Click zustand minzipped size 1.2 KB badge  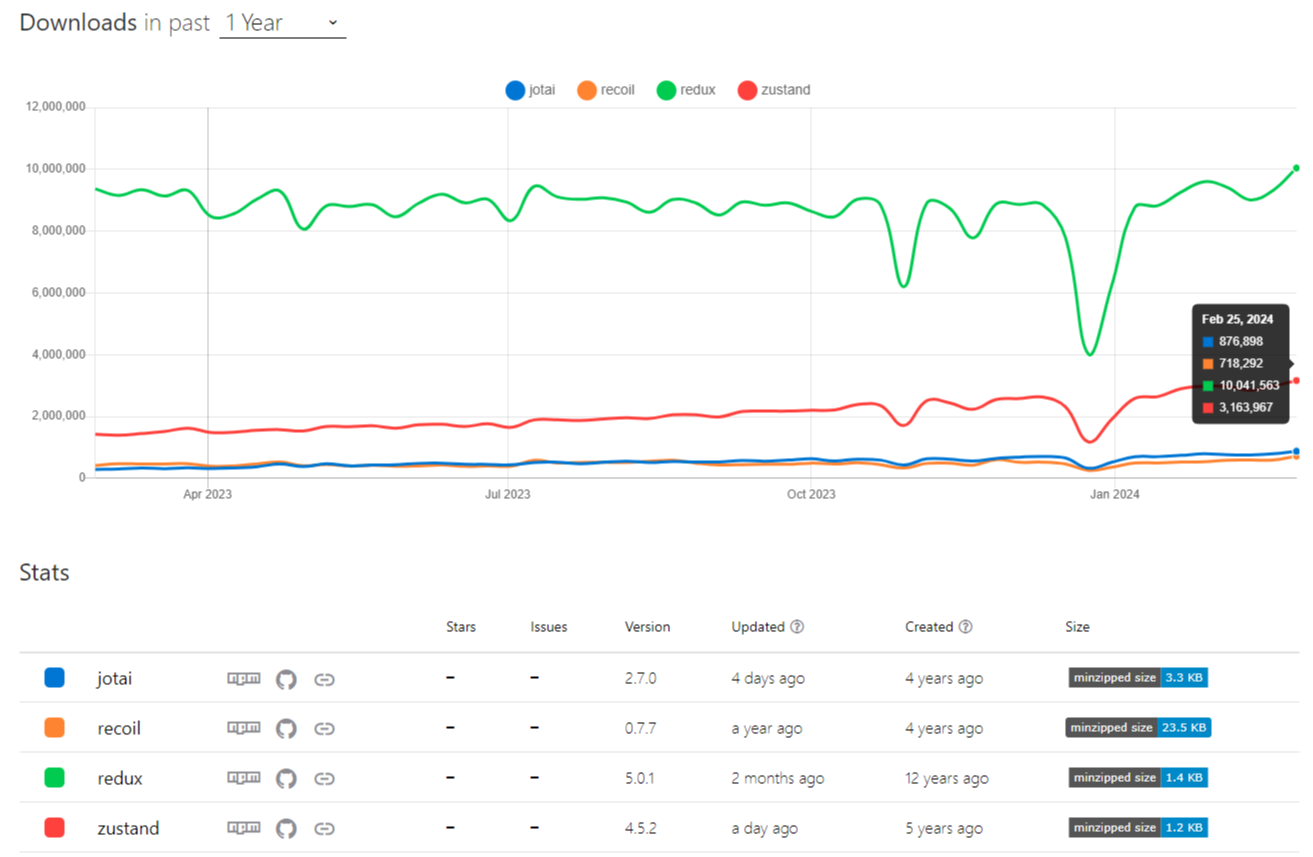[x=1138, y=828]
